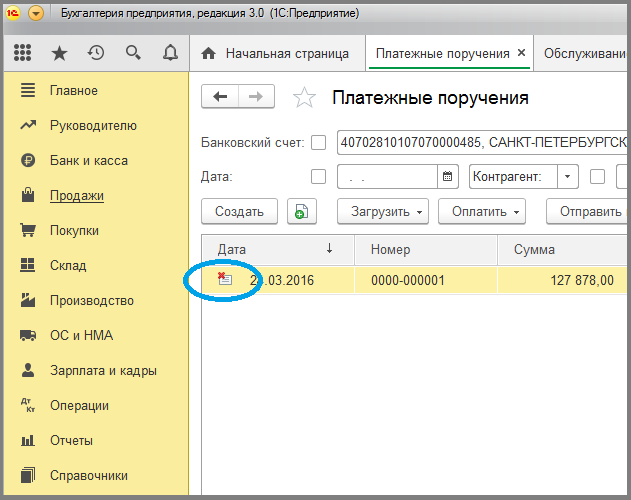Click the bar chart icon for Отчеты
The image size is (631, 500).
28,440
